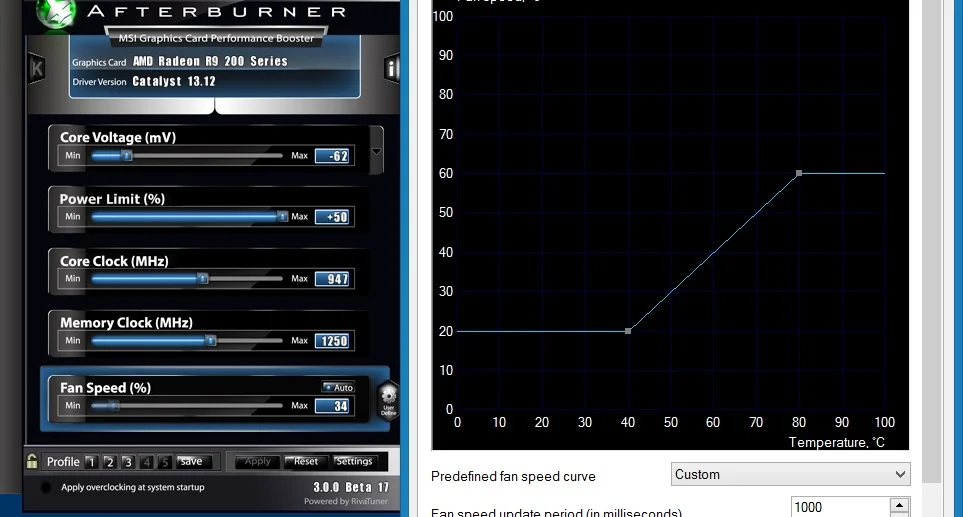Viewport: 963px width, 517px height.
Task: Click the Afterburner logo orb
Action: [x=57, y=13]
